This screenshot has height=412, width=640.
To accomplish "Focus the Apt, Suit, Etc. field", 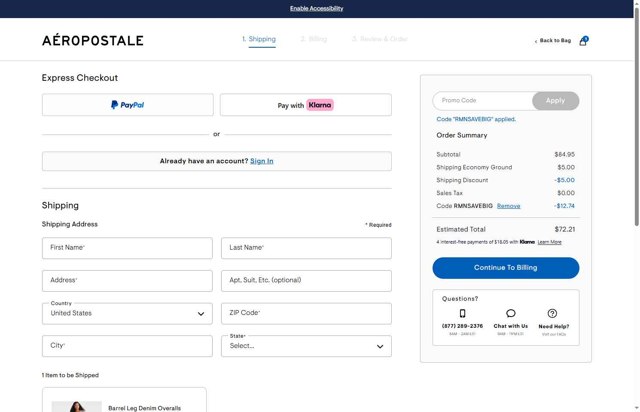I will pyautogui.click(x=306, y=281).
